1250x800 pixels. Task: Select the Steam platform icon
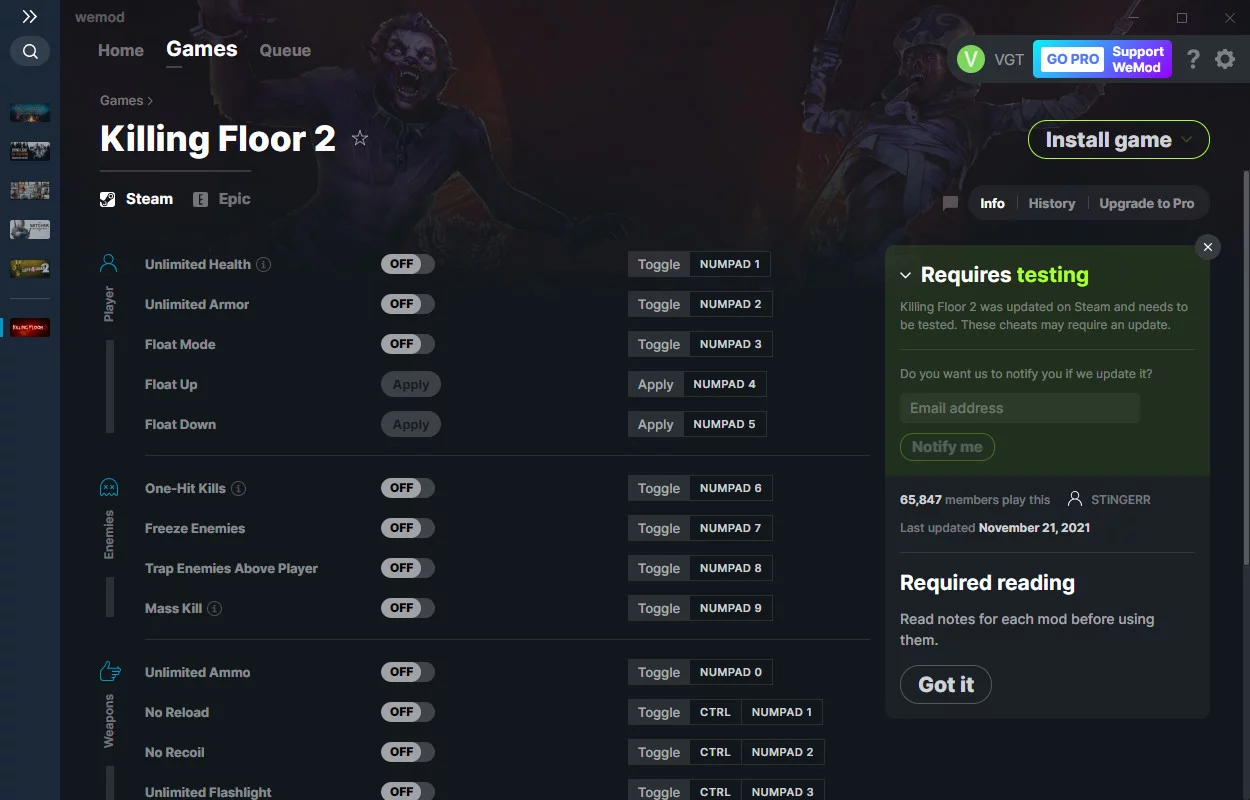click(x=108, y=199)
